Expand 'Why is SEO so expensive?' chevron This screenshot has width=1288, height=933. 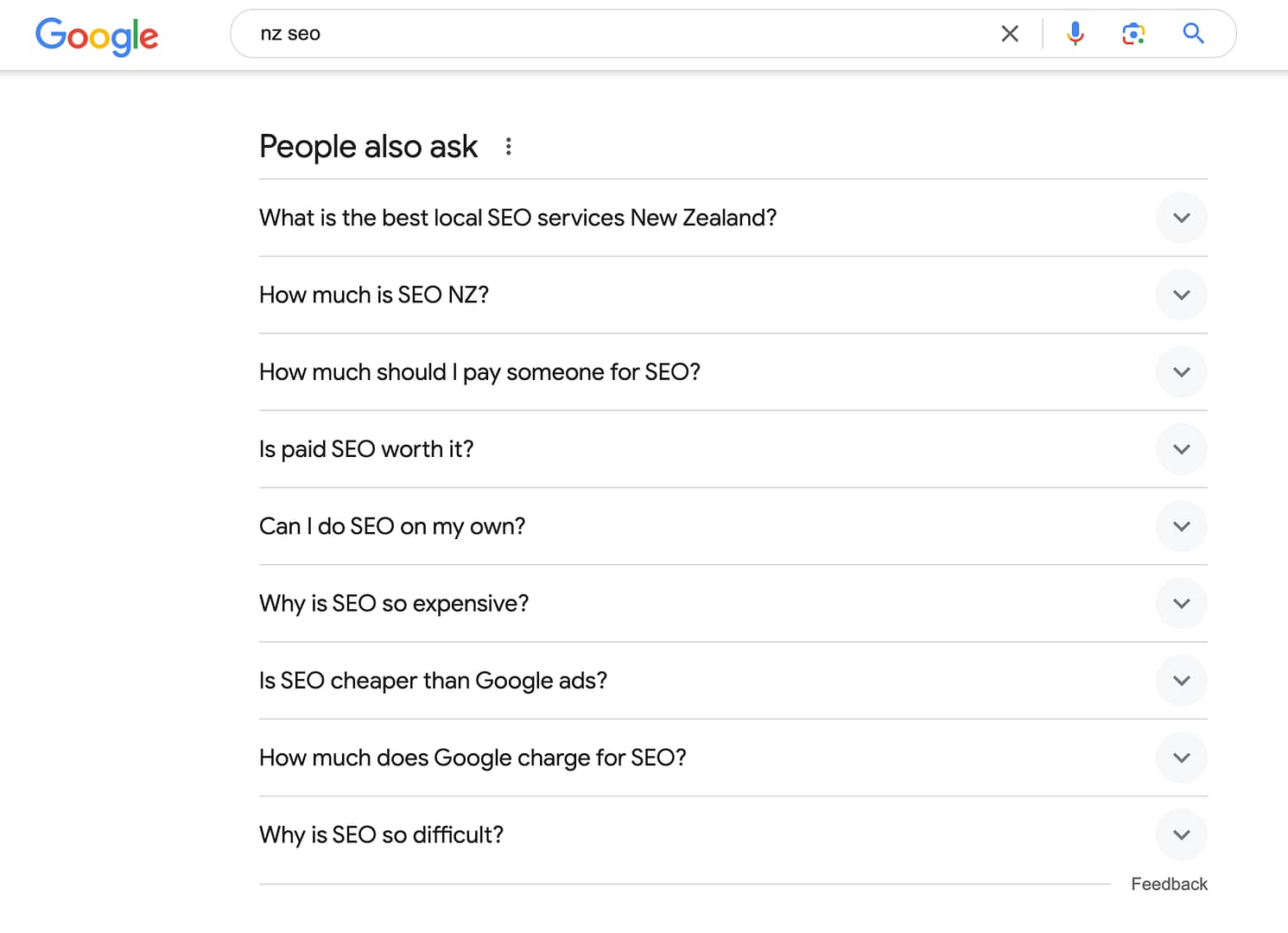[x=1181, y=604]
